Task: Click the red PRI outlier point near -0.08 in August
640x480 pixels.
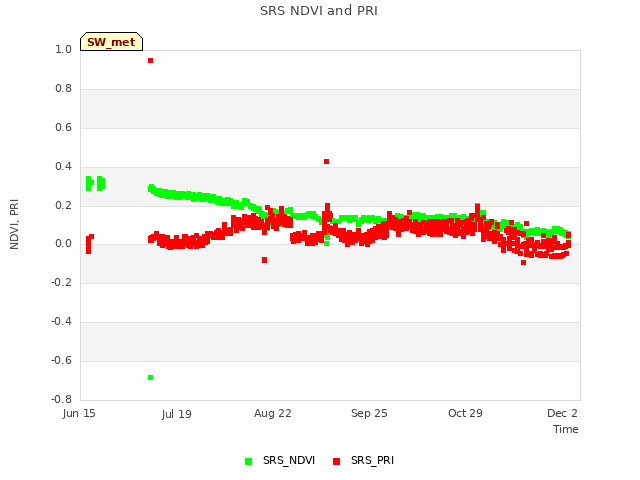Action: pyautogui.click(x=264, y=260)
